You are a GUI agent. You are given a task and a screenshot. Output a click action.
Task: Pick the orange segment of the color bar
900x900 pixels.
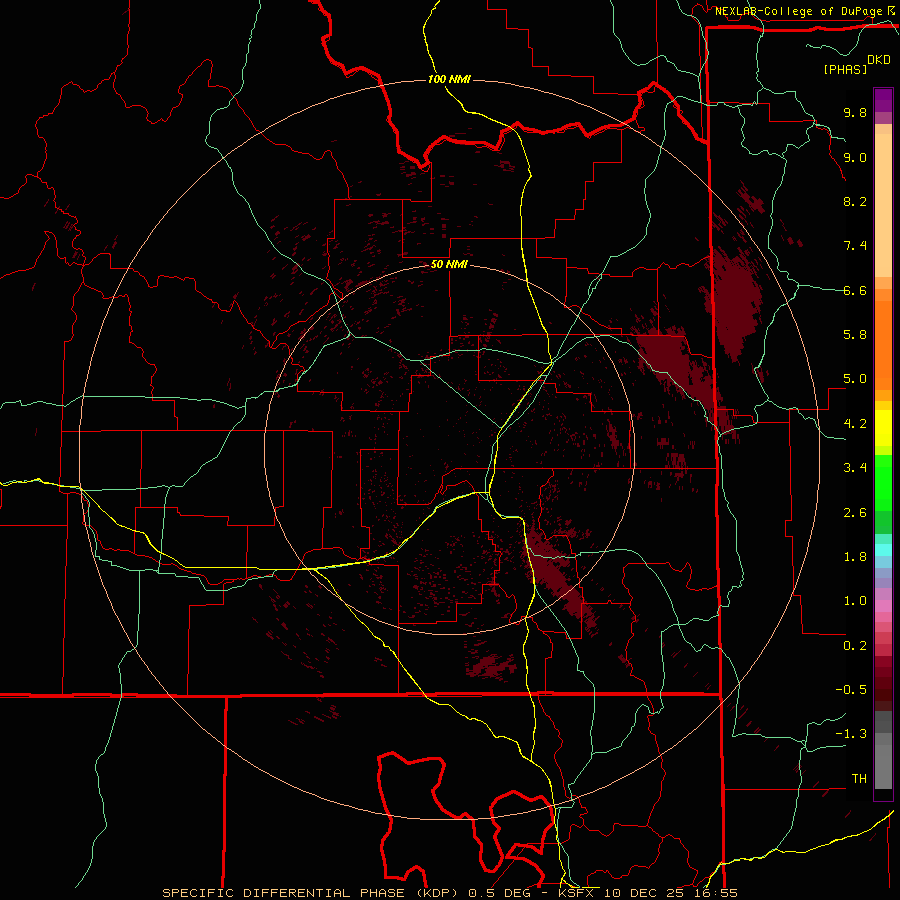[x=883, y=345]
